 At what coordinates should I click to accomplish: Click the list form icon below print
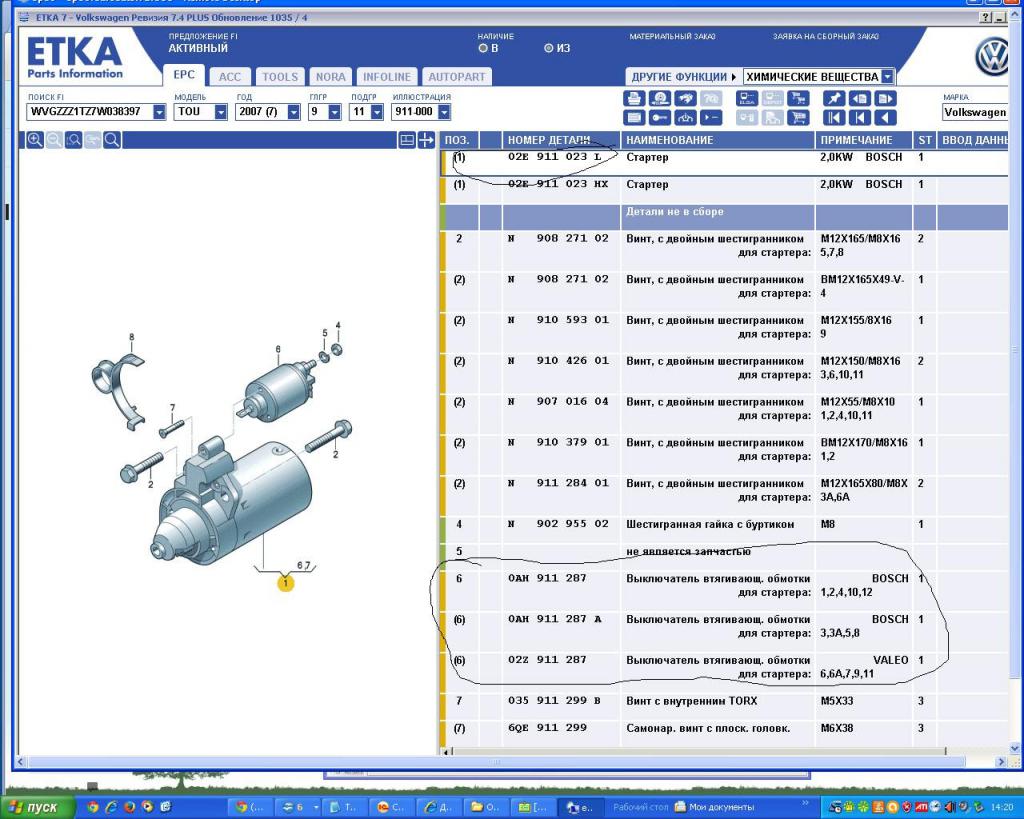[x=634, y=118]
